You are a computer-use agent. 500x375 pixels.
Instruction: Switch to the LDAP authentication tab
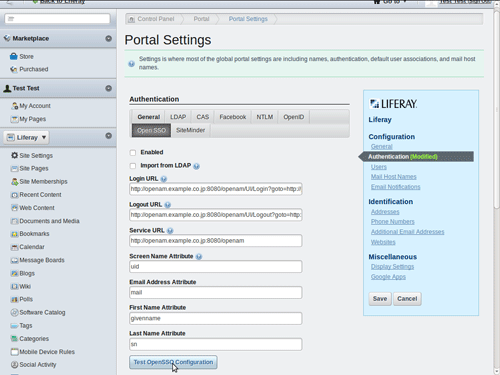178,117
